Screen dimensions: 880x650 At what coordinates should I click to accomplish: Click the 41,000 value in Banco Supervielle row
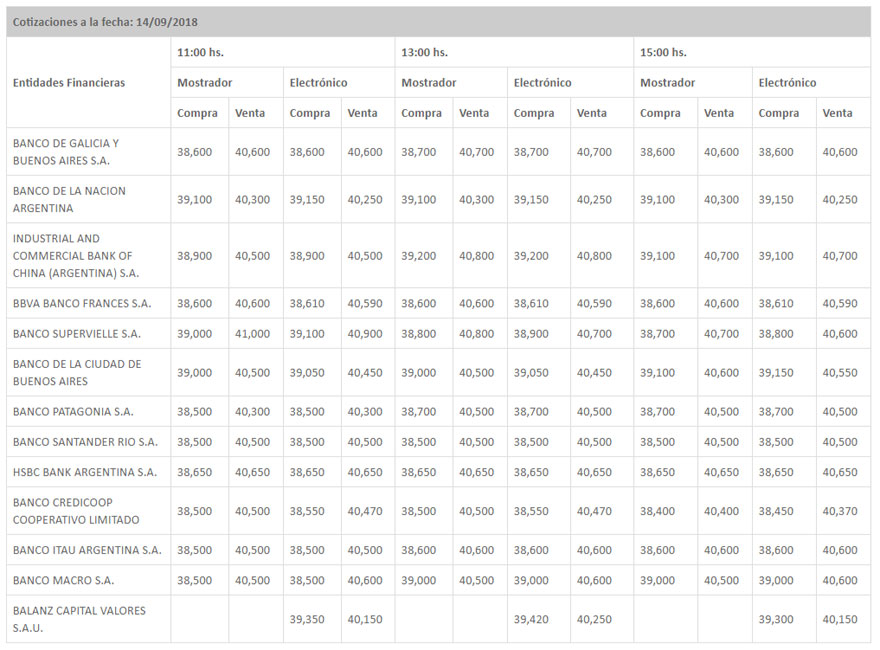click(252, 333)
